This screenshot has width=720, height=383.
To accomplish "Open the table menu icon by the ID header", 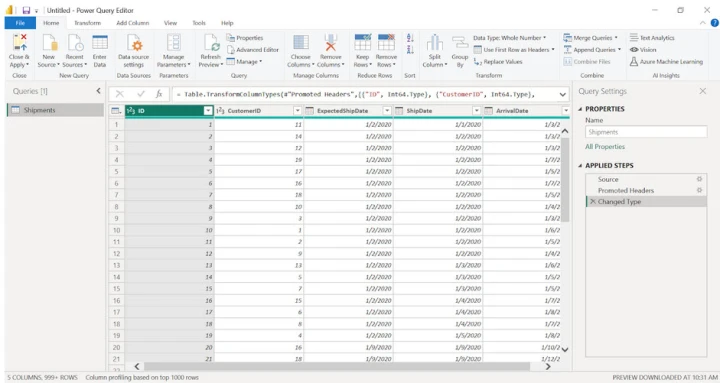I will pos(116,111).
